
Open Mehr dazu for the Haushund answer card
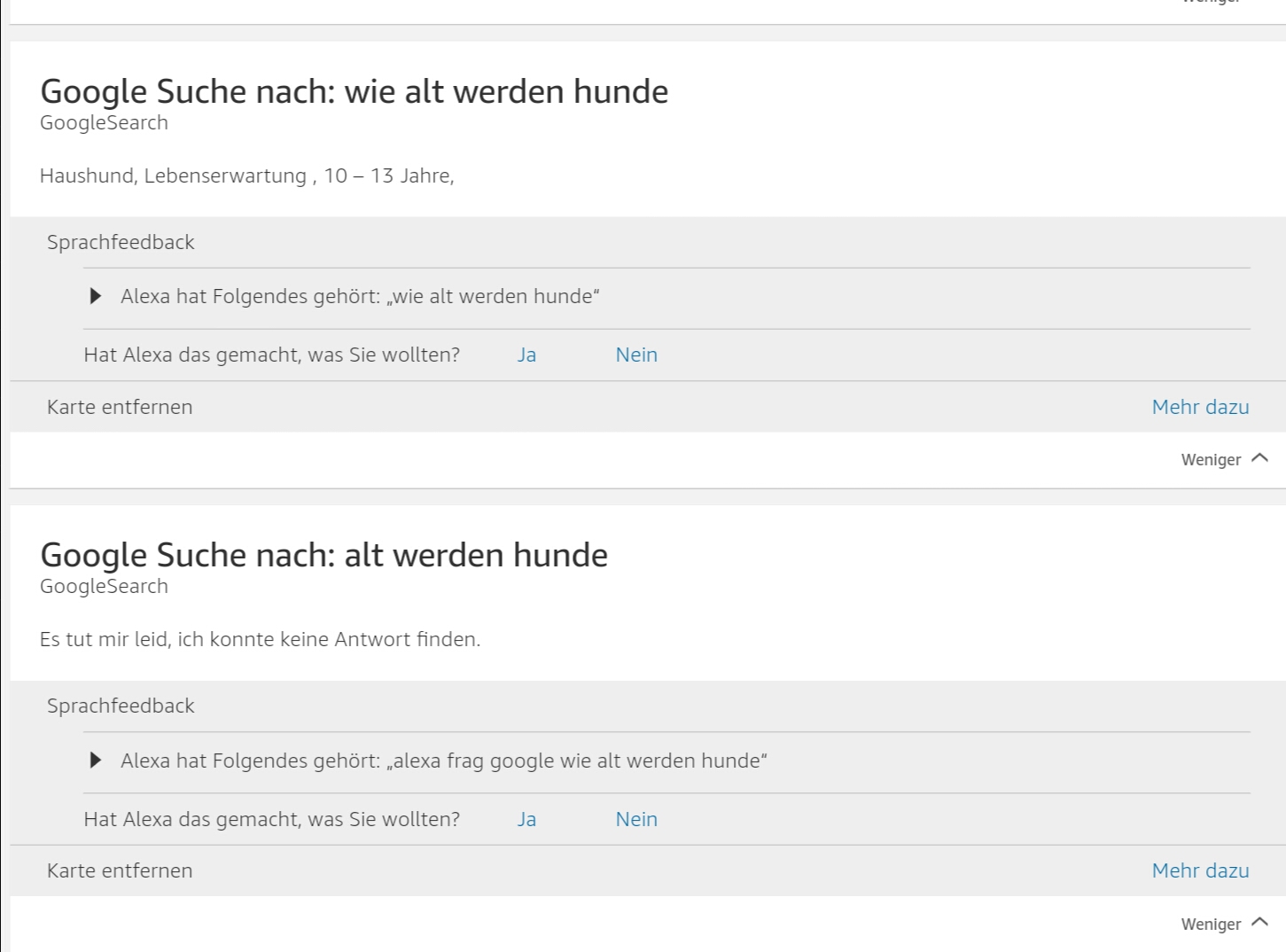1200,408
